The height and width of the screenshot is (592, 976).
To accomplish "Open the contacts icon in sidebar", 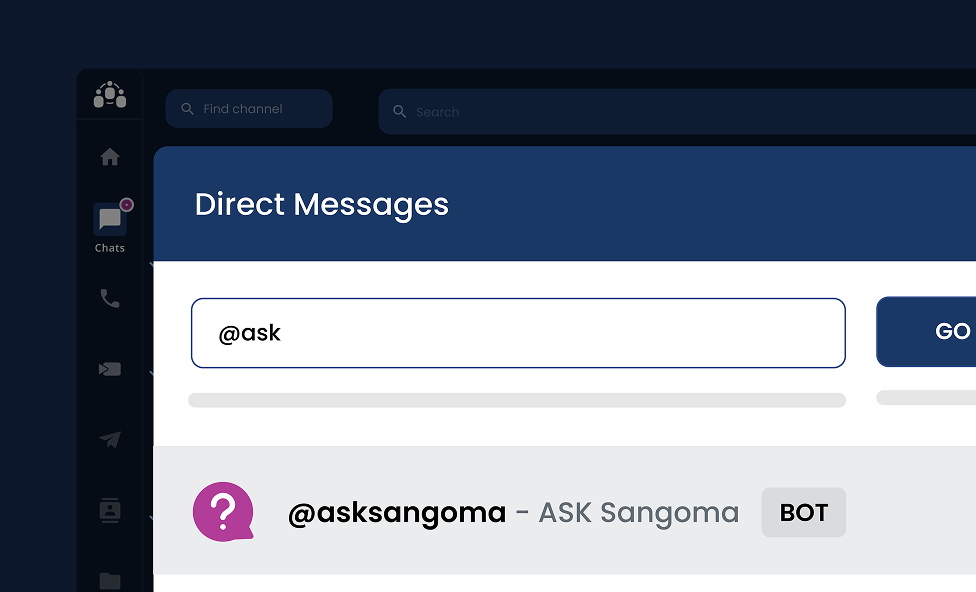I will coord(110,510).
